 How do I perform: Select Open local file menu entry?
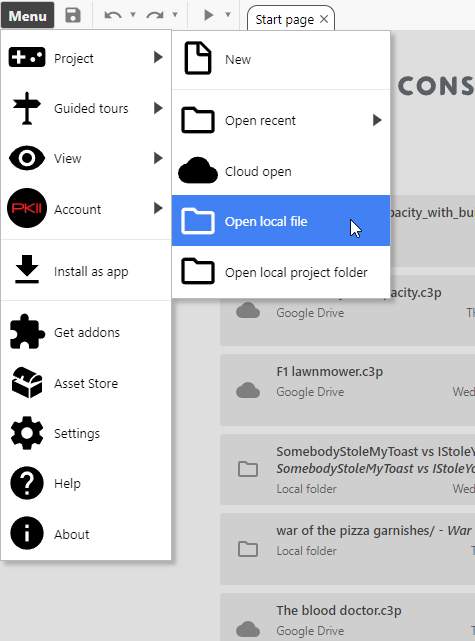(281, 221)
